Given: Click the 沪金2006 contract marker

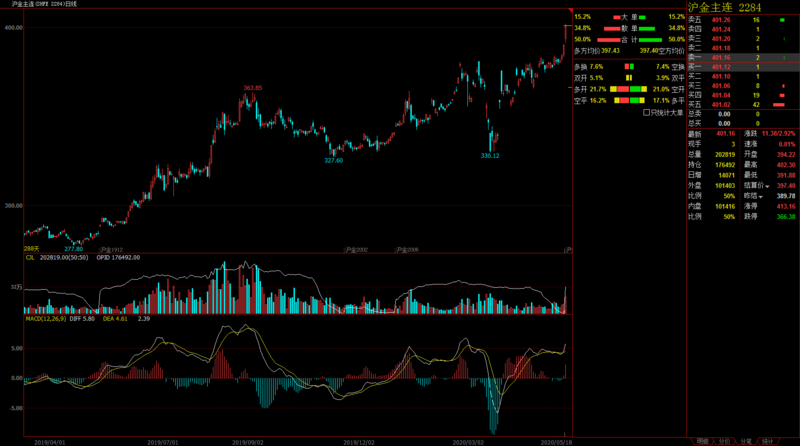Looking at the screenshot, I should click(407, 250).
